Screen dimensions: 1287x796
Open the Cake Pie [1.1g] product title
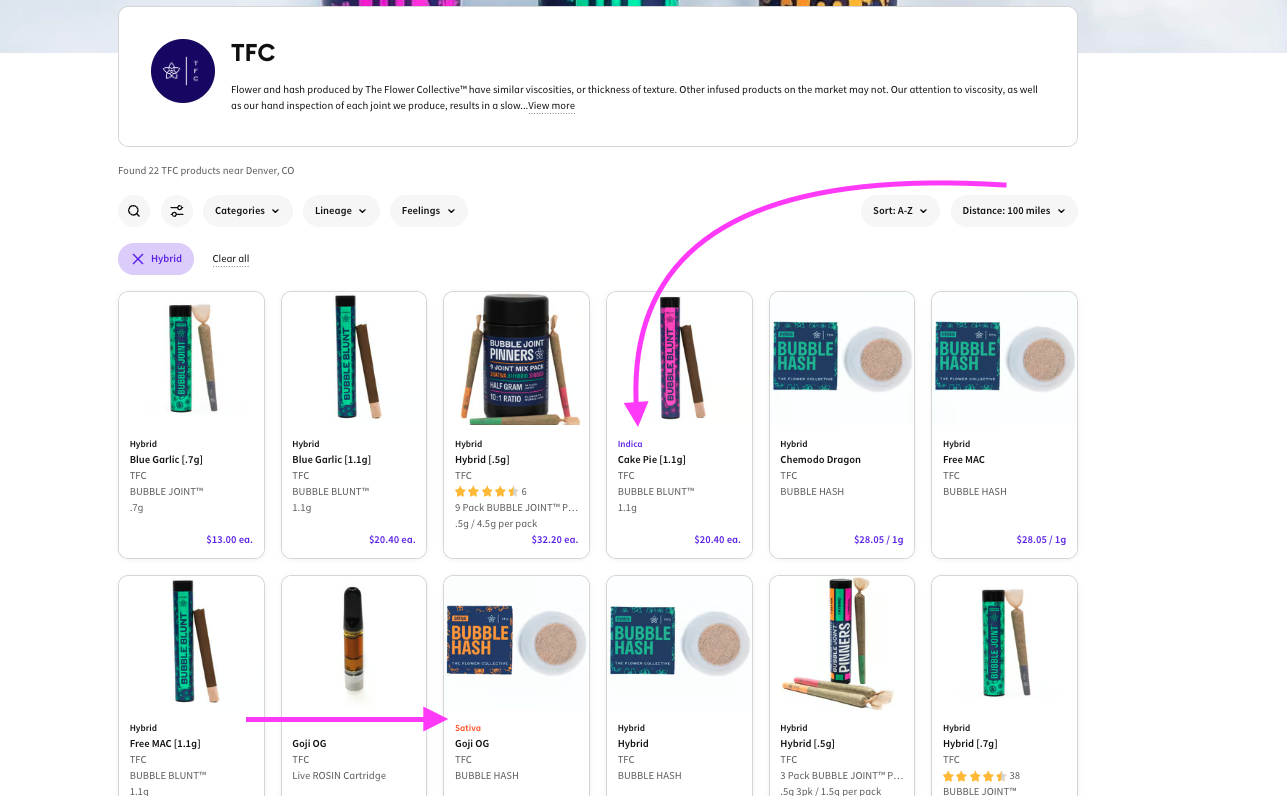tap(651, 460)
